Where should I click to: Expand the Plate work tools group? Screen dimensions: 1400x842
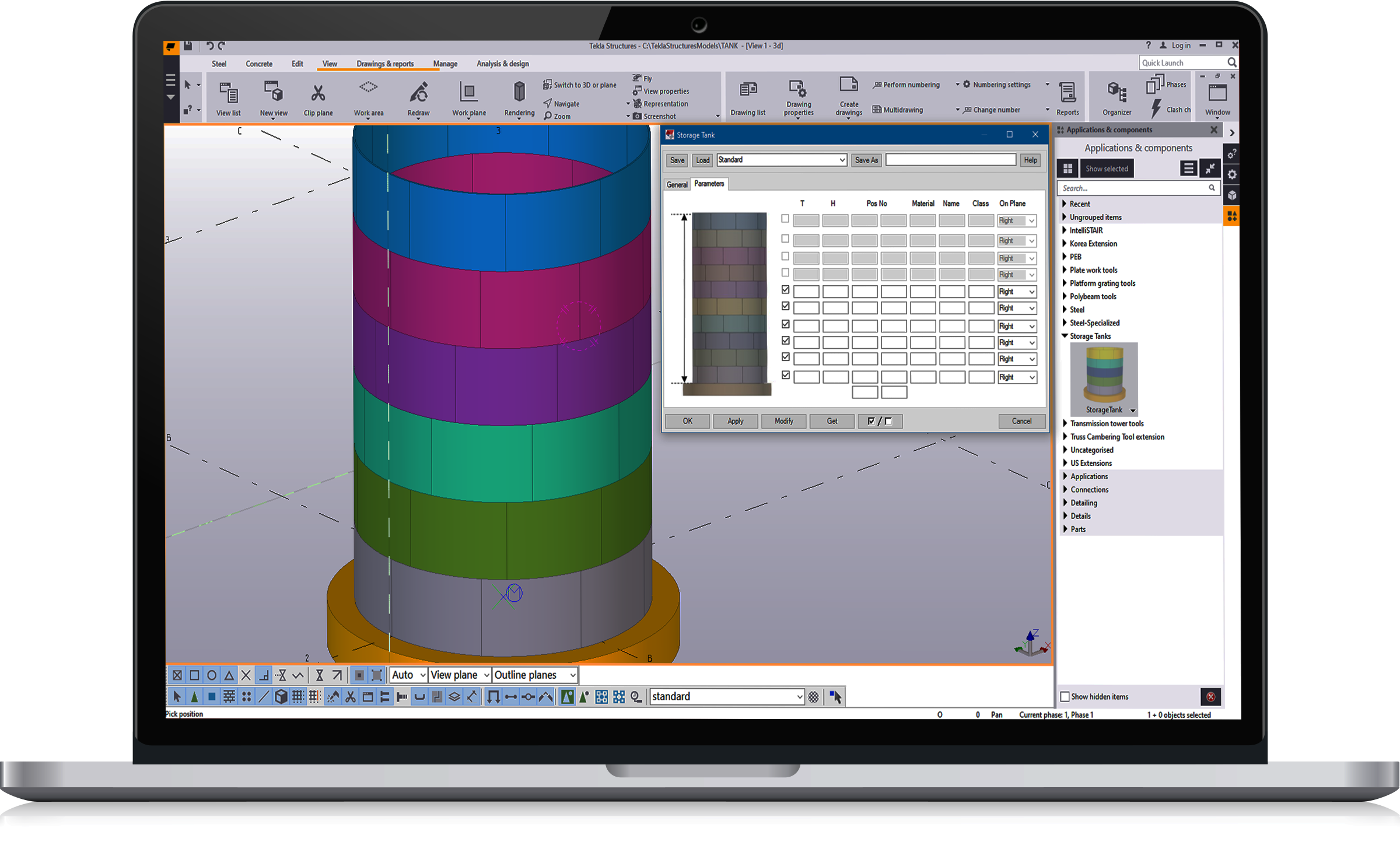coord(1065,270)
